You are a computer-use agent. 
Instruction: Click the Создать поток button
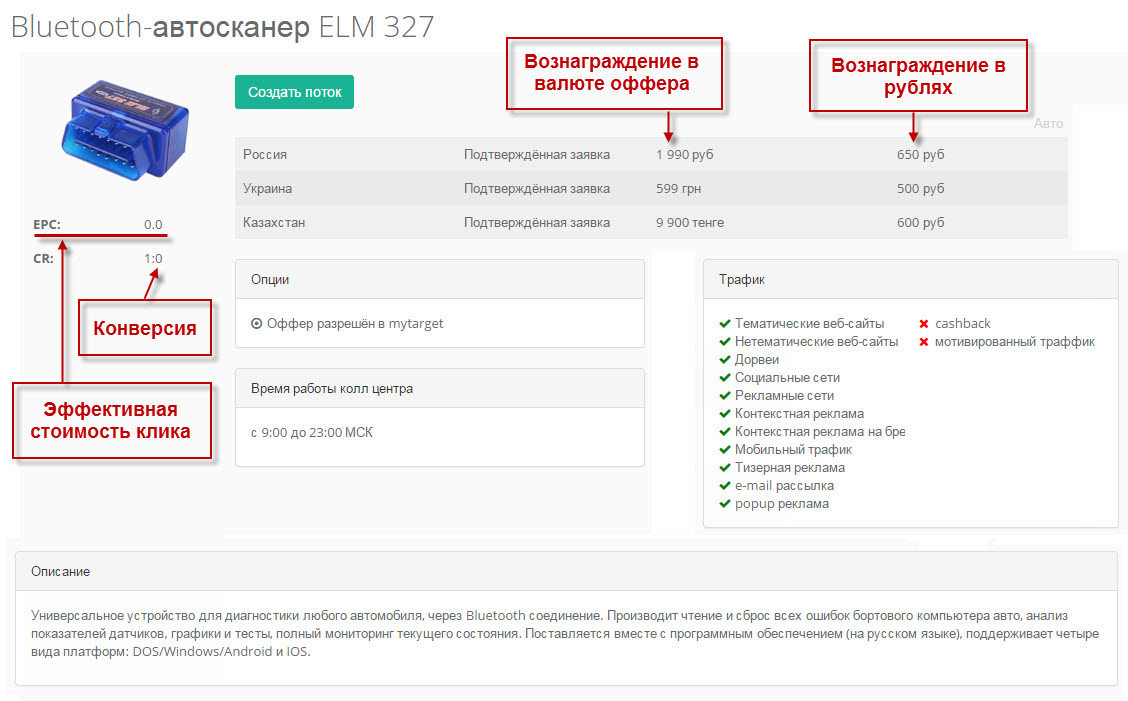(294, 92)
